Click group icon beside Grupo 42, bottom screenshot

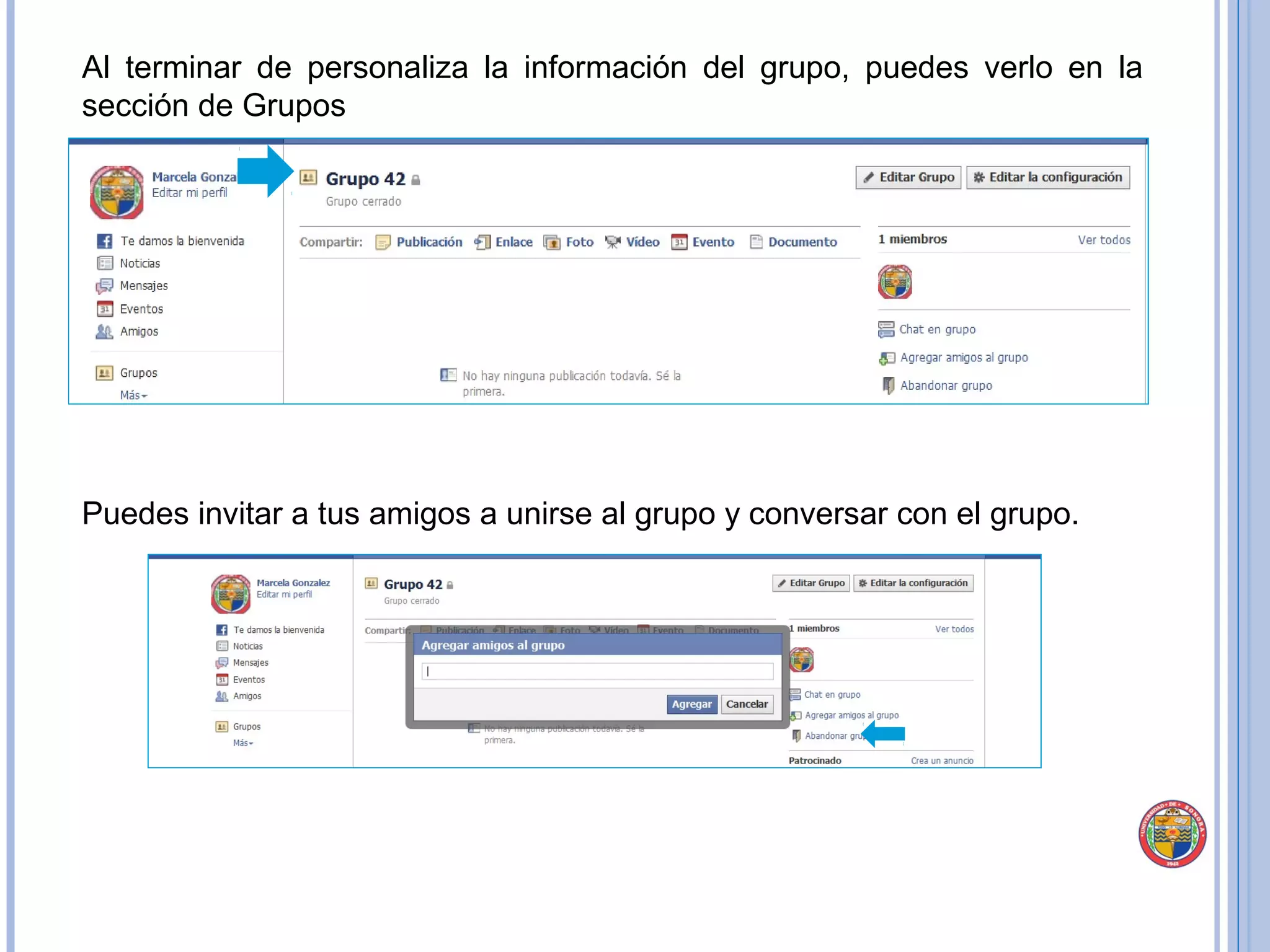pos(371,583)
